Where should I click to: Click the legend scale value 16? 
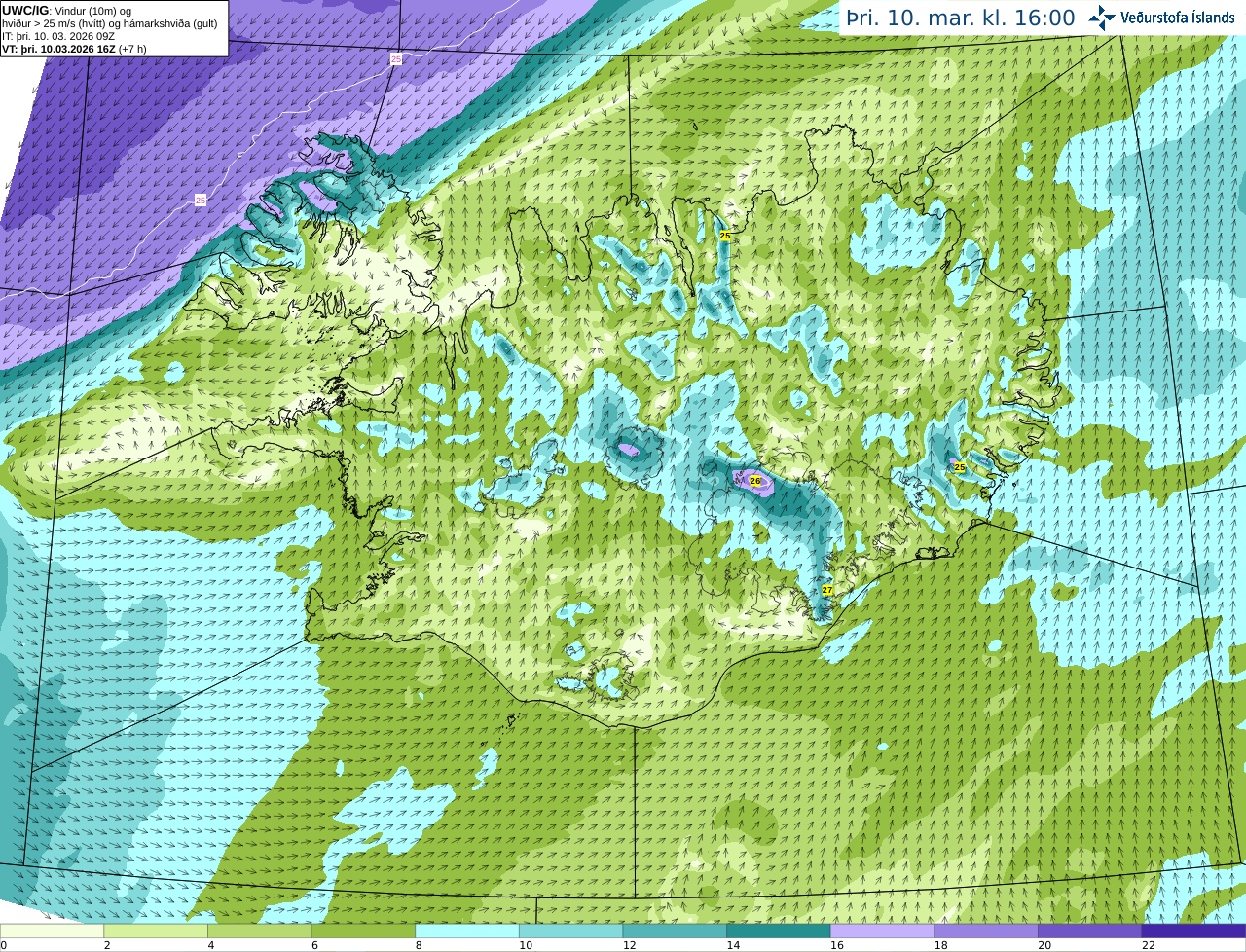point(837,945)
